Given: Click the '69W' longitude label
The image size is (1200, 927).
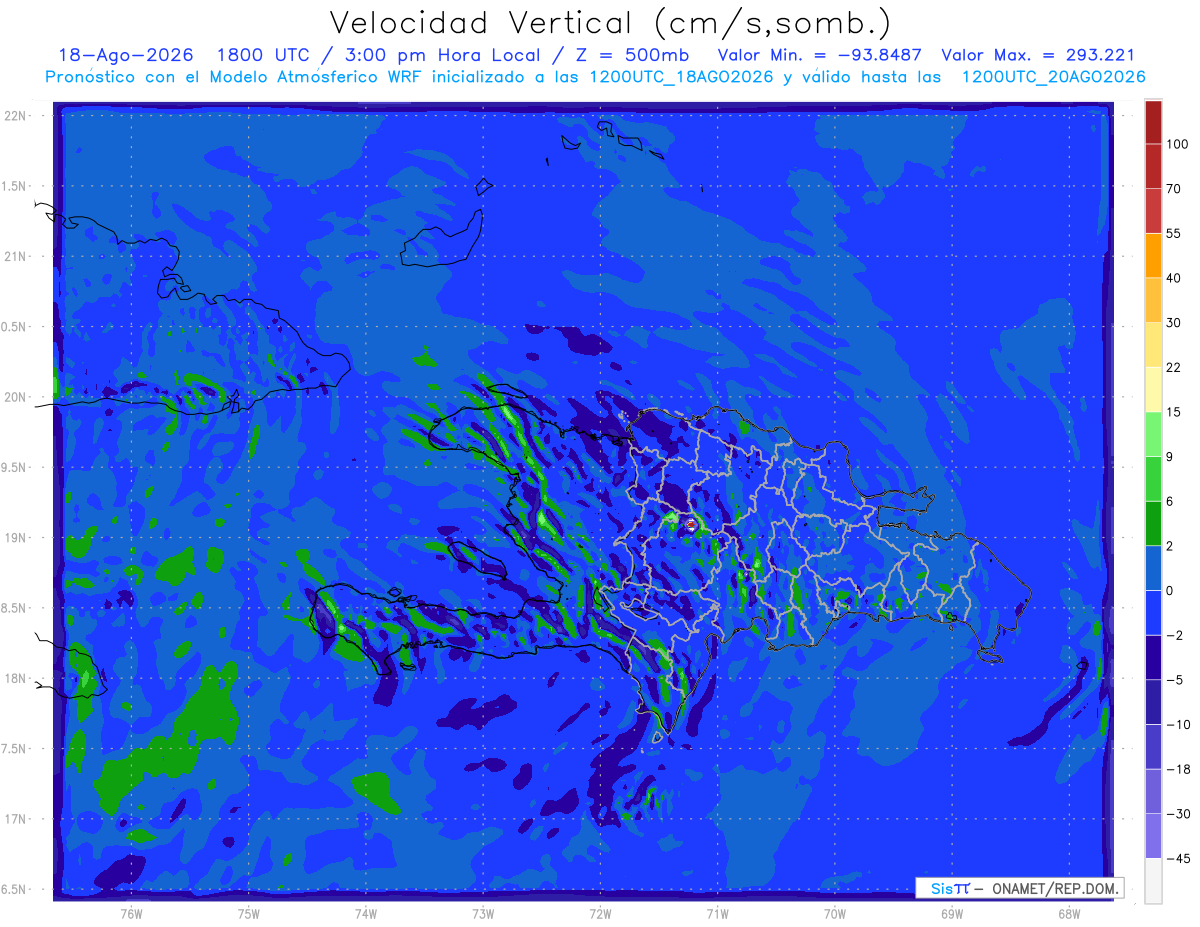Looking at the screenshot, I should 951,912.
